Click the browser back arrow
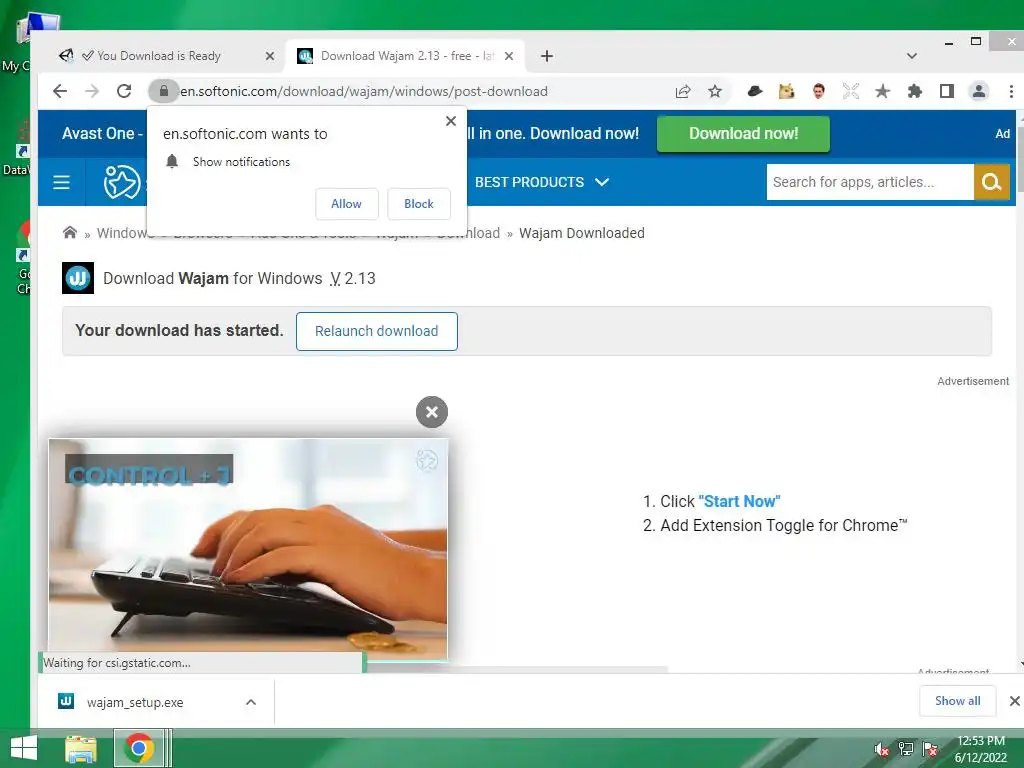Image resolution: width=1024 pixels, height=768 pixels. pos(59,91)
